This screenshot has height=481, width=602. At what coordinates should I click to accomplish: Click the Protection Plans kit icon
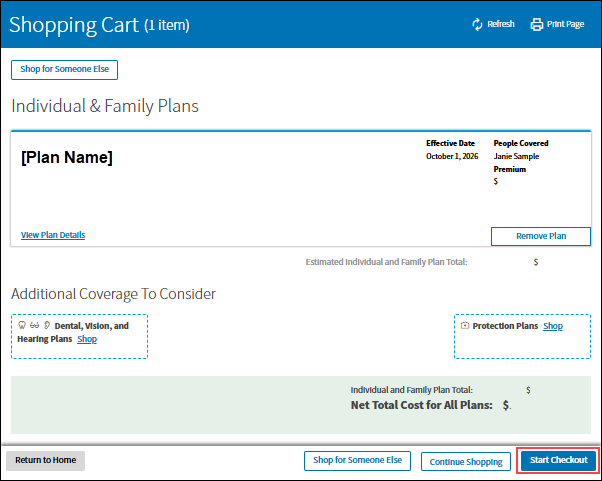[465, 326]
